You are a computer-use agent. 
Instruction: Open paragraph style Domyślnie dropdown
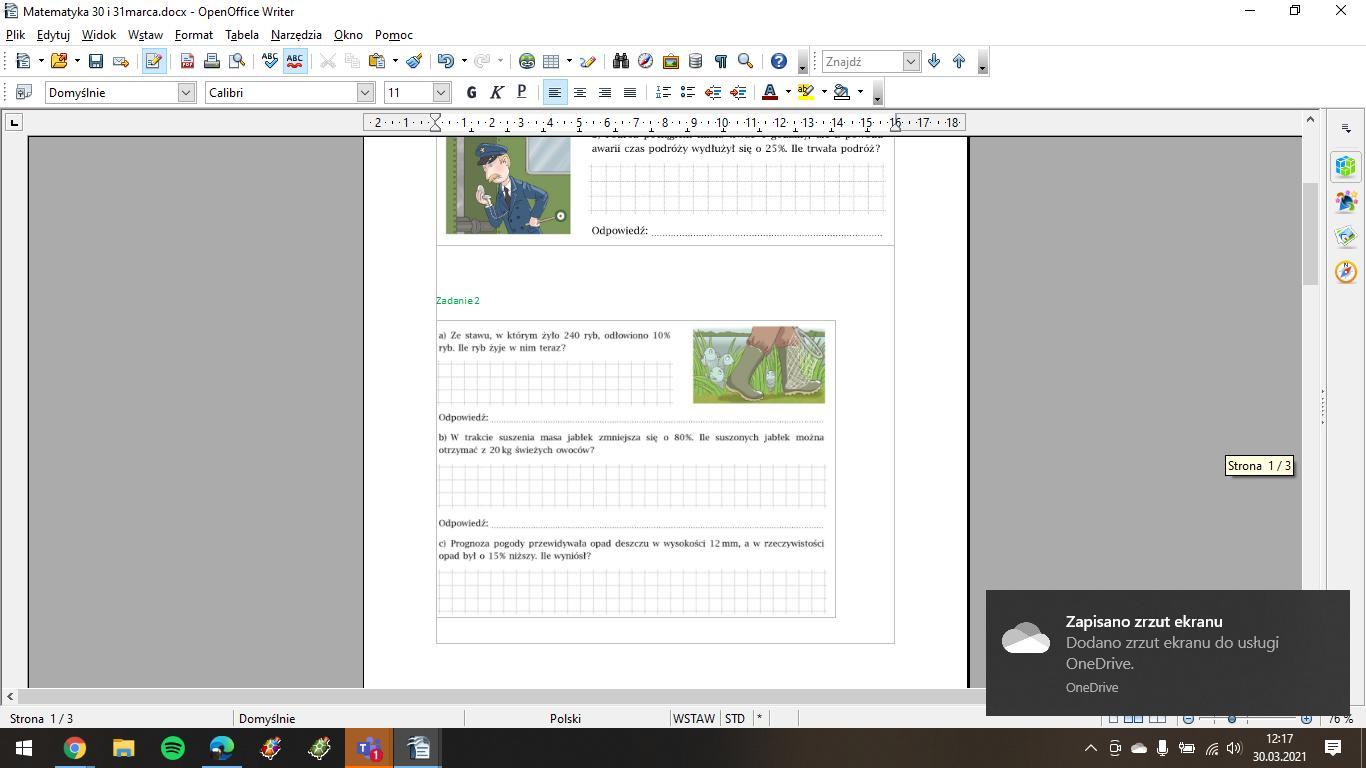186,92
